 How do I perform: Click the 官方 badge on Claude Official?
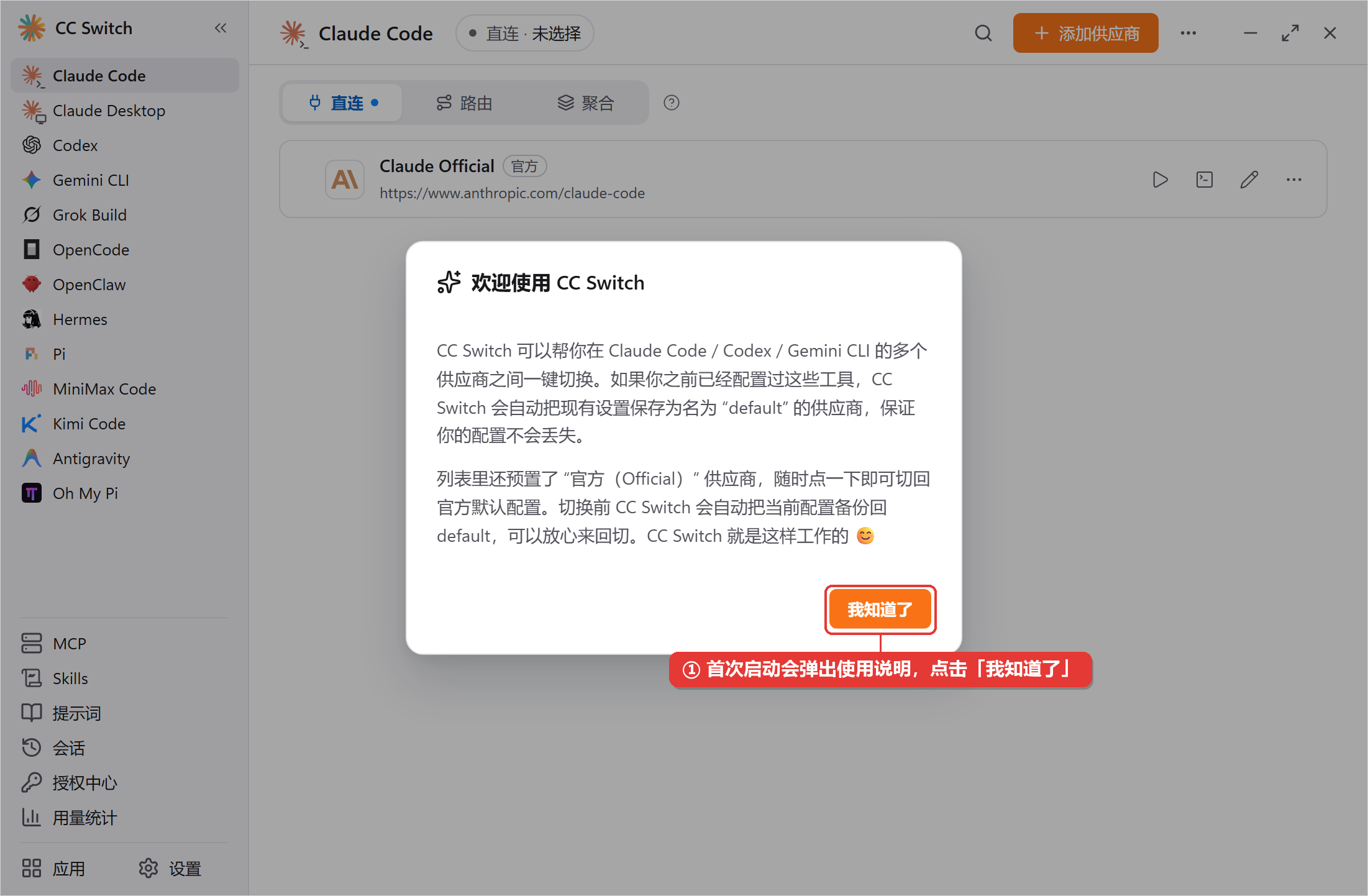pos(524,166)
